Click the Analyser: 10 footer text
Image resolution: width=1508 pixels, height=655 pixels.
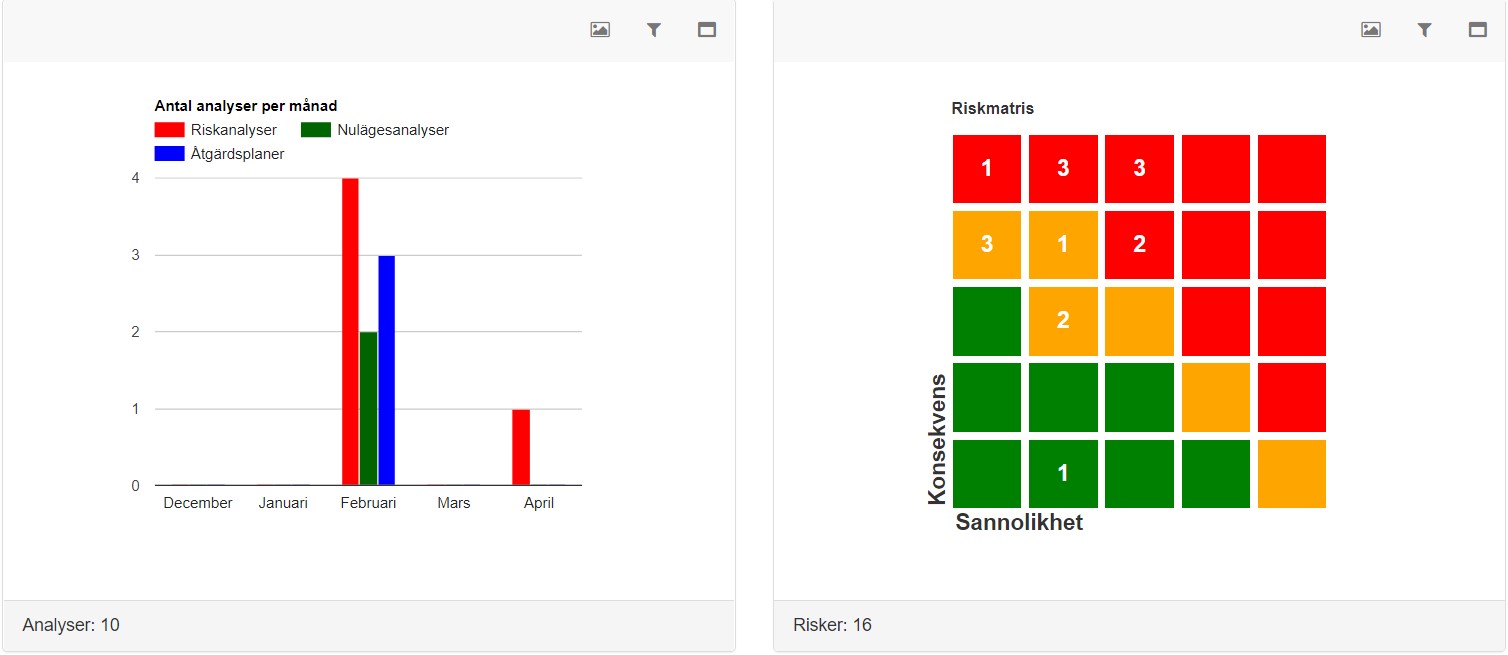pyautogui.click(x=71, y=625)
